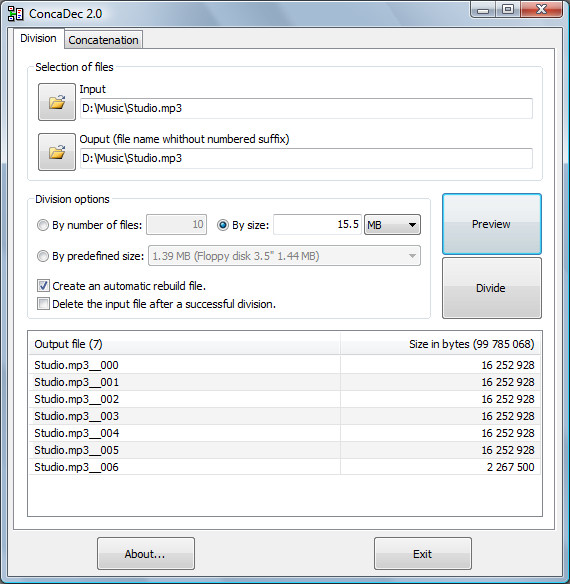570x584 pixels.
Task: Click the ConcaDec app icon in title bar
Action: pos(15,14)
